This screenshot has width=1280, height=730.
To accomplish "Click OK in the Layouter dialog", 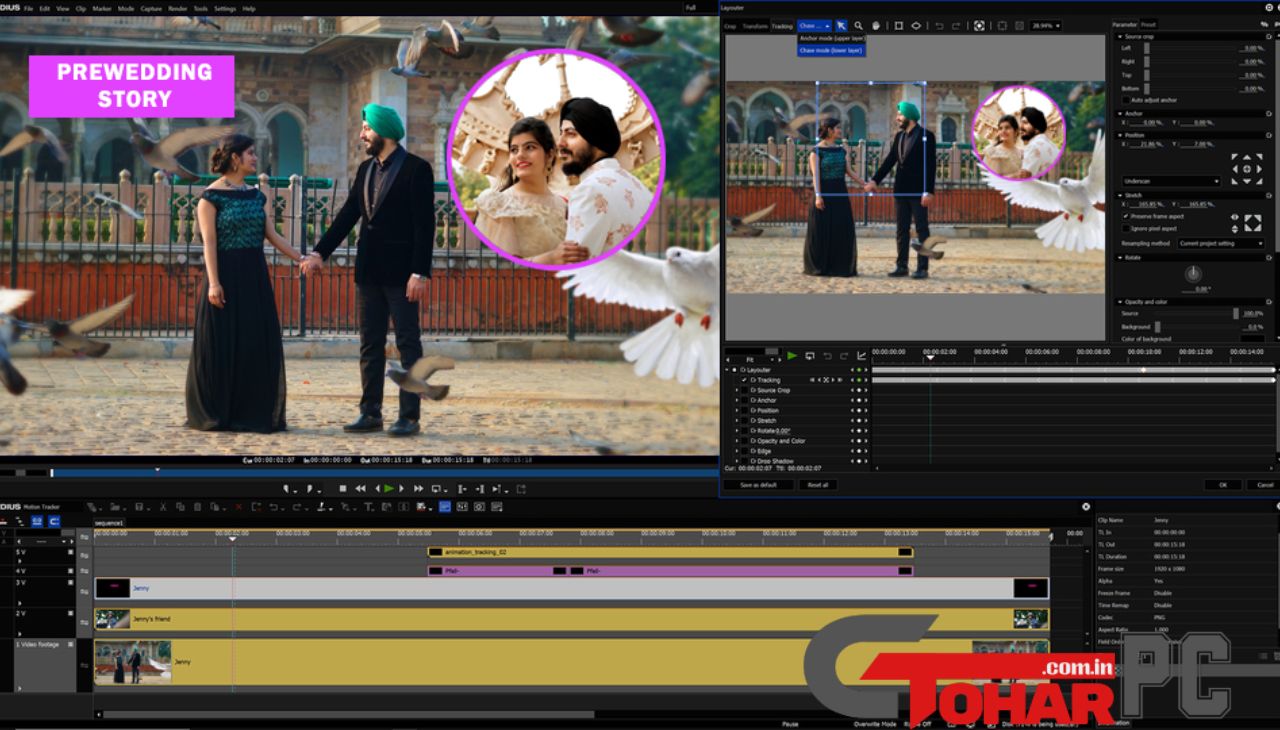I will 1222,485.
